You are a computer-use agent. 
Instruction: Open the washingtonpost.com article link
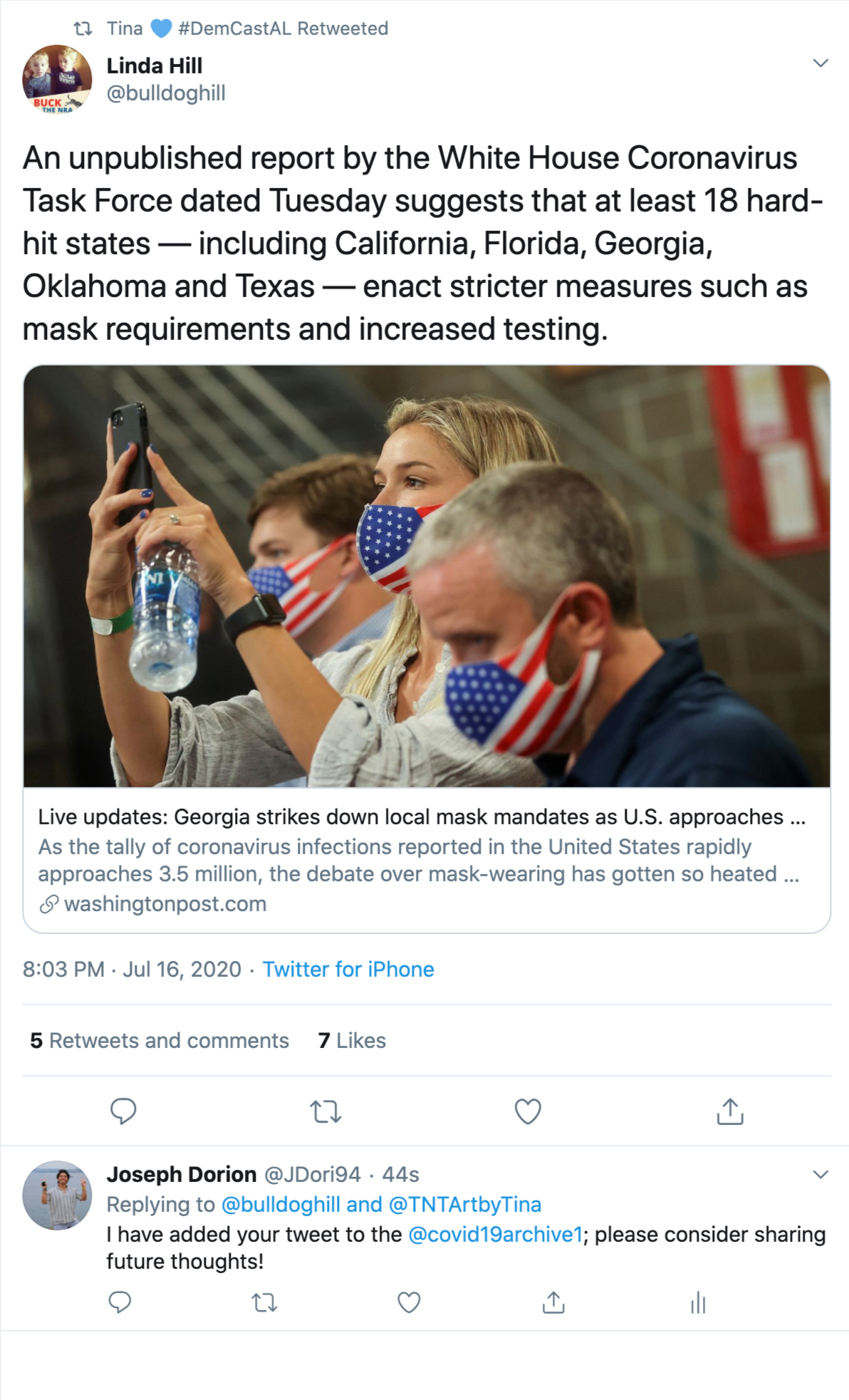[165, 903]
